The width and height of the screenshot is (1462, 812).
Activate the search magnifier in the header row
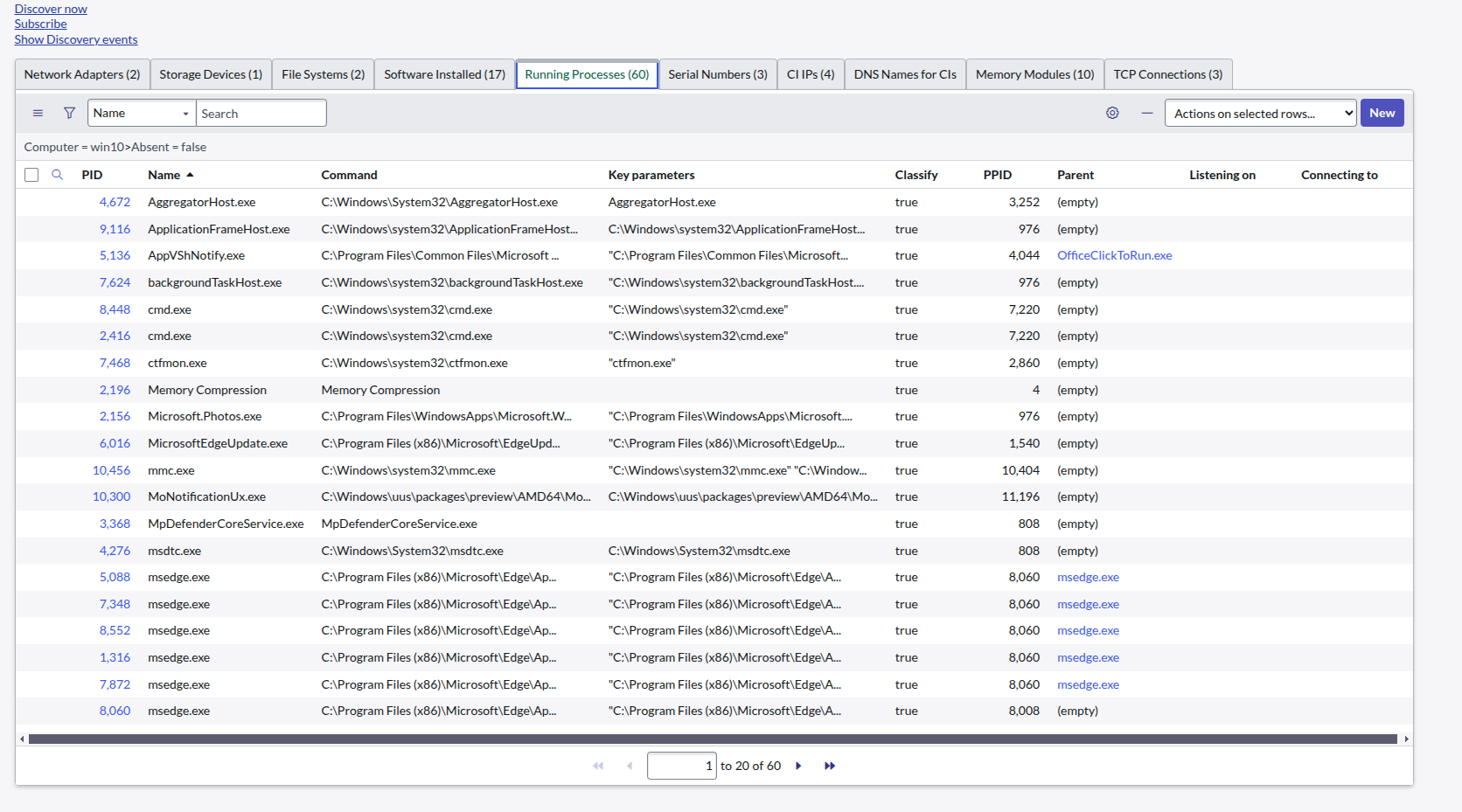pos(58,175)
